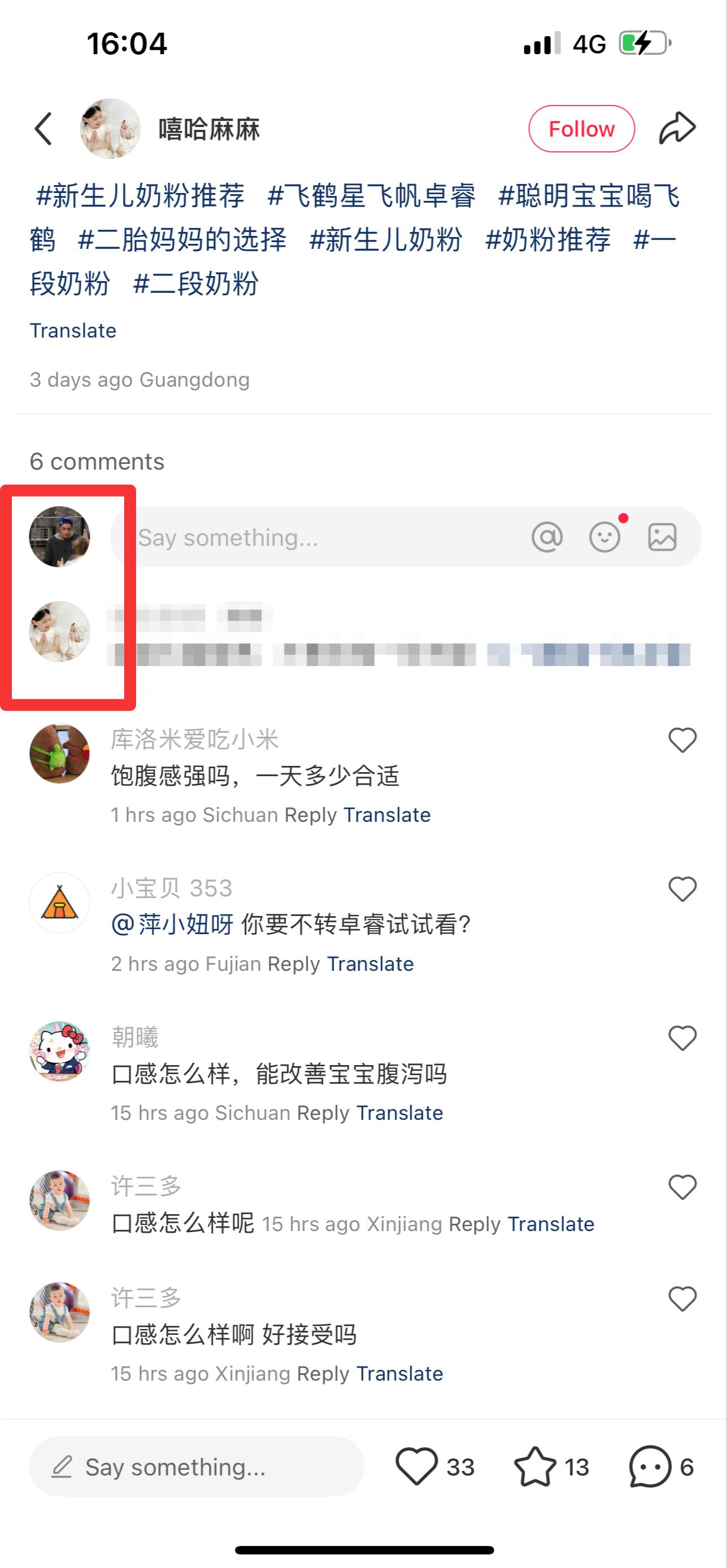
Task: Tap the back arrow icon
Action: (43, 129)
